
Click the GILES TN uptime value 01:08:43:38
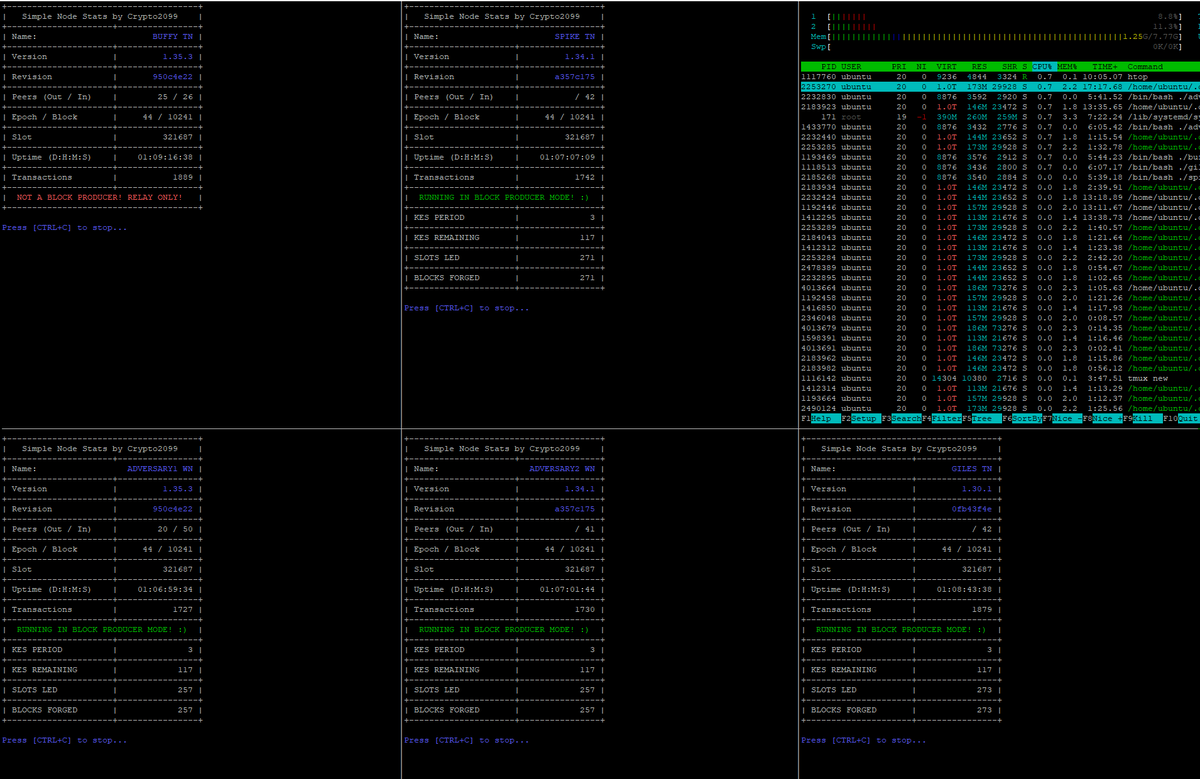click(965, 589)
